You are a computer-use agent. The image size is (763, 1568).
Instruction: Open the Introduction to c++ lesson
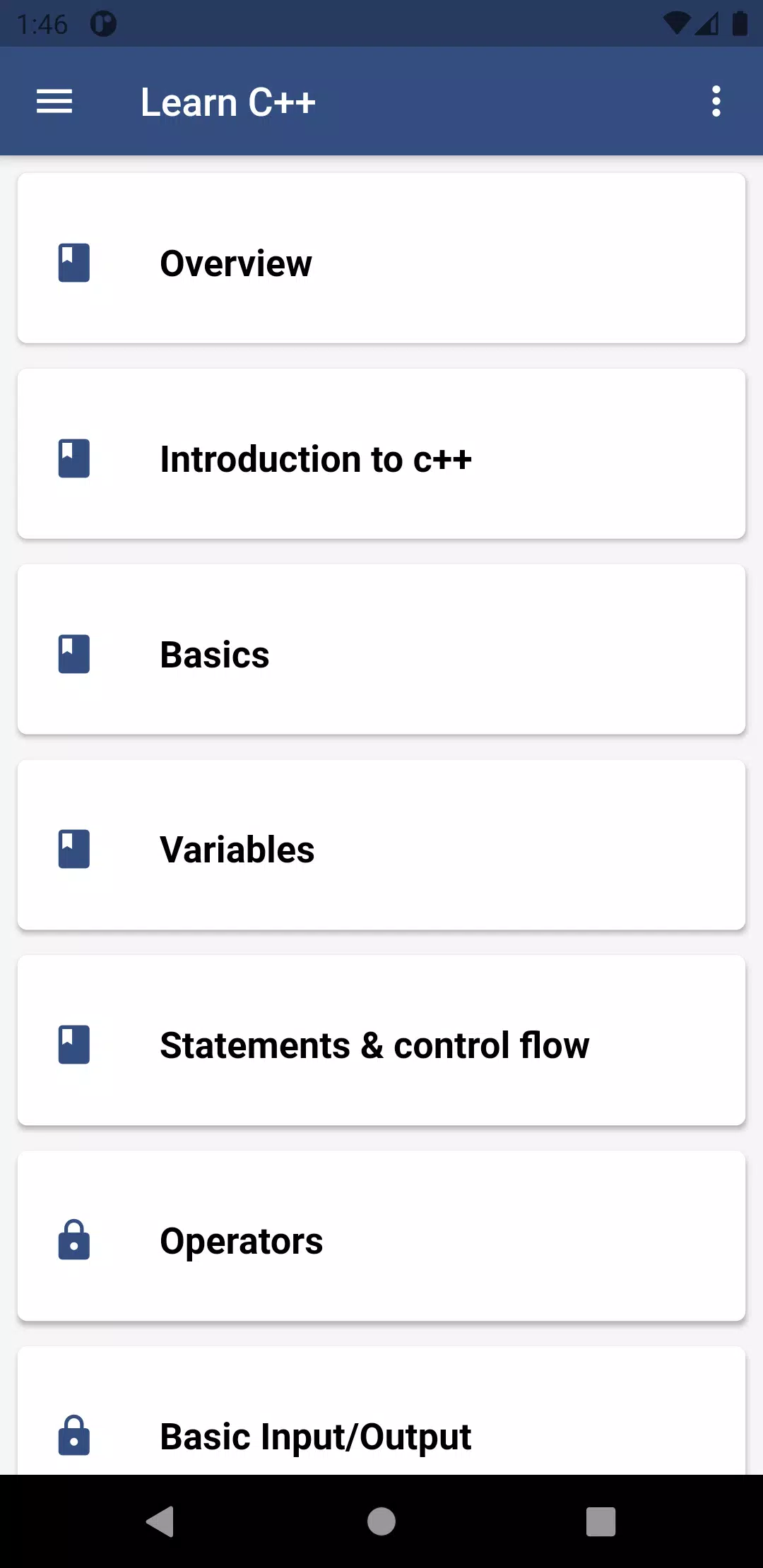[381, 454]
